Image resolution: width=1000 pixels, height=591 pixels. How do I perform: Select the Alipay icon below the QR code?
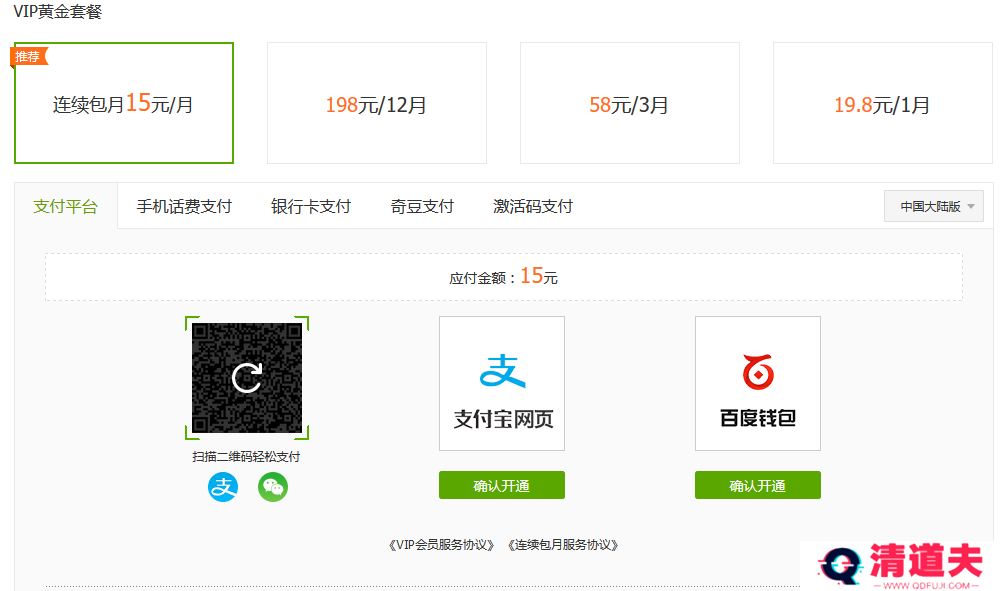coord(222,487)
